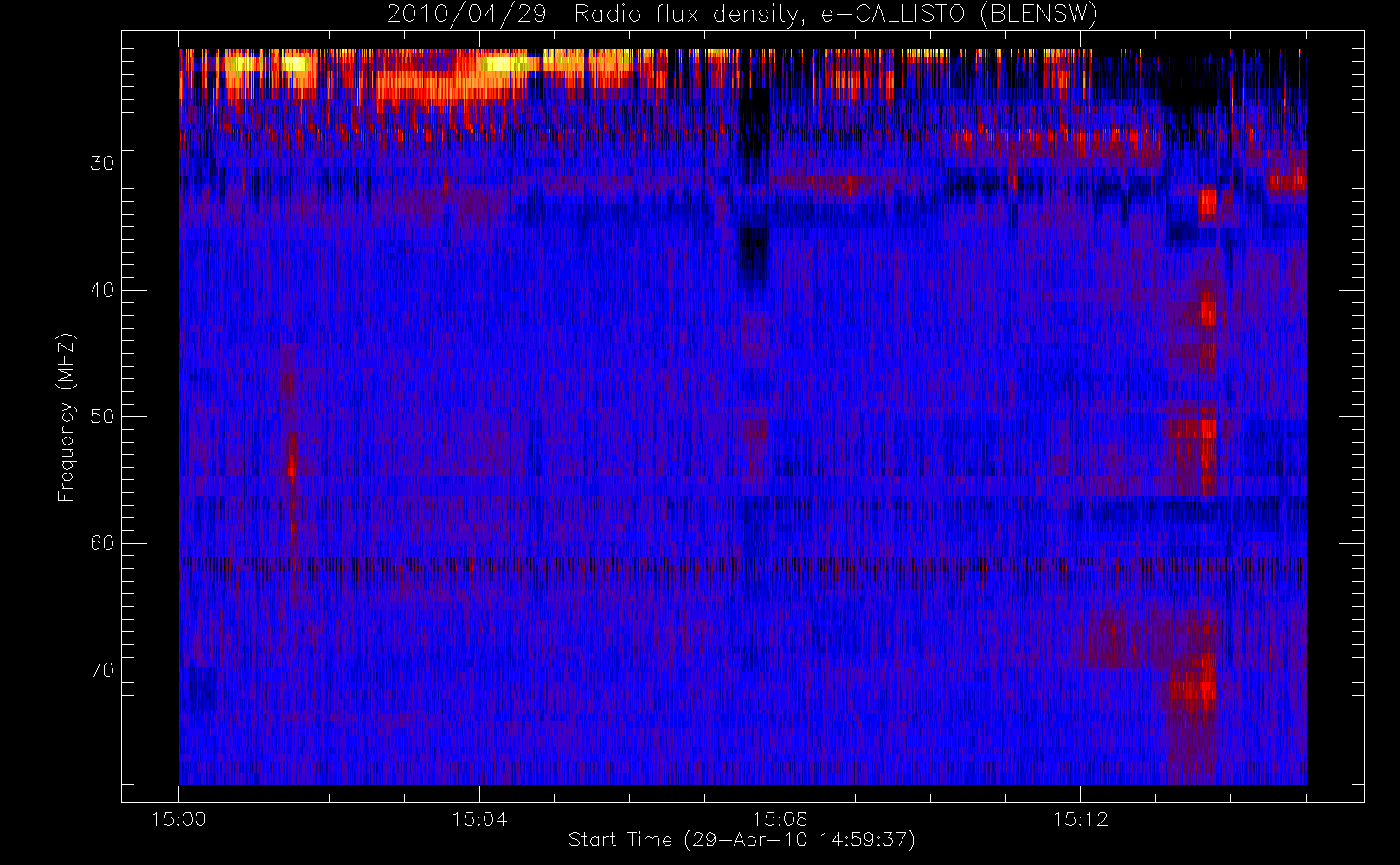The height and width of the screenshot is (865, 1400).
Task: Click the 15:08 time tick label
Action: pyautogui.click(x=780, y=819)
